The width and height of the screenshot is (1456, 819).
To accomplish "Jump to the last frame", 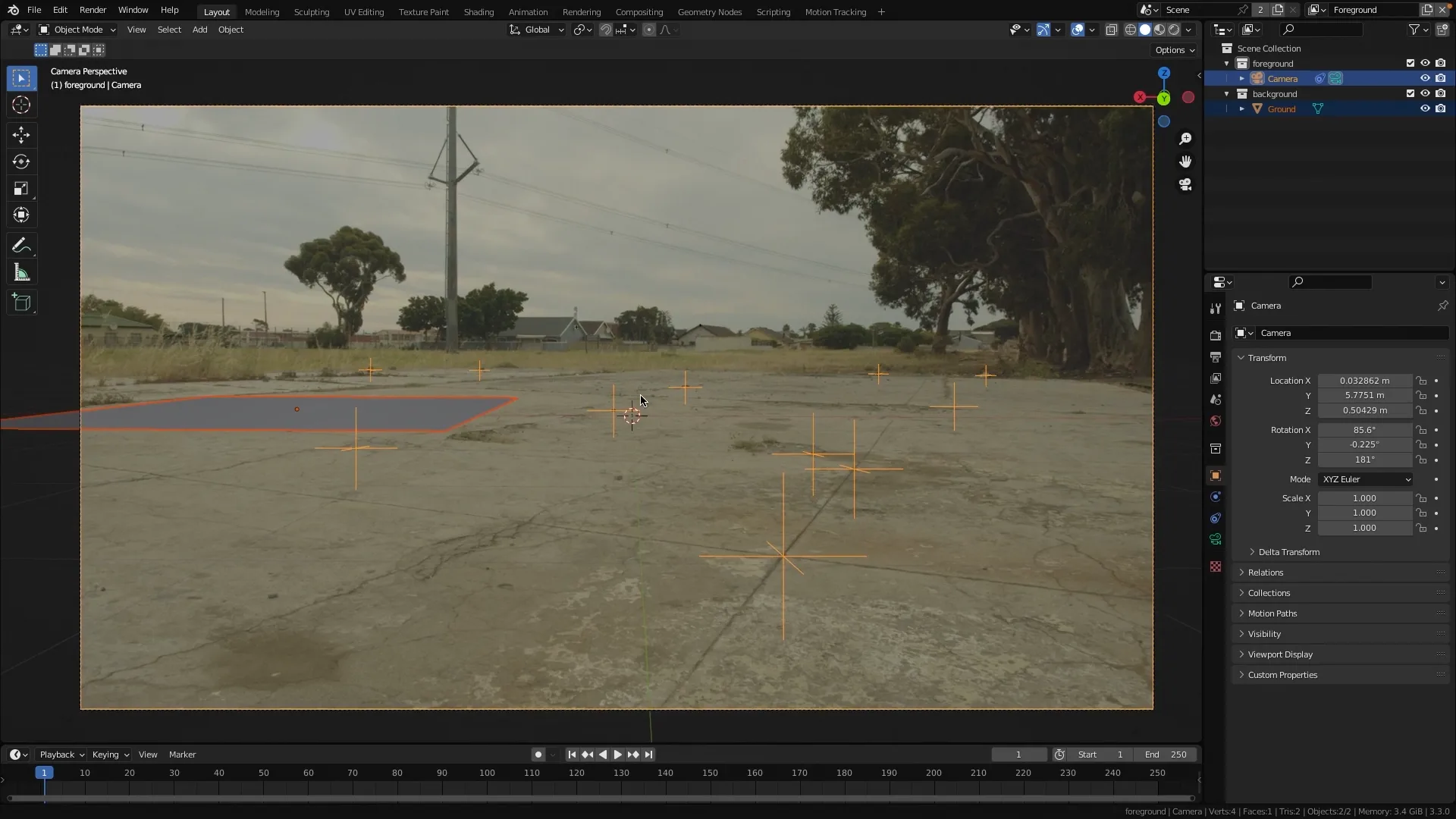I will 649,755.
